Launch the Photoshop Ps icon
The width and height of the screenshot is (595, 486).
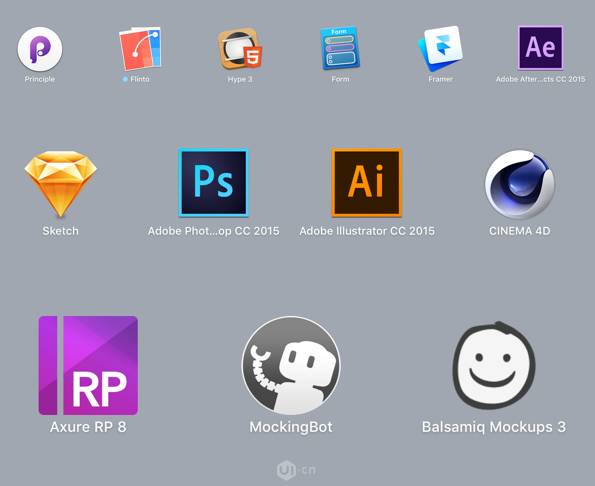[213, 183]
